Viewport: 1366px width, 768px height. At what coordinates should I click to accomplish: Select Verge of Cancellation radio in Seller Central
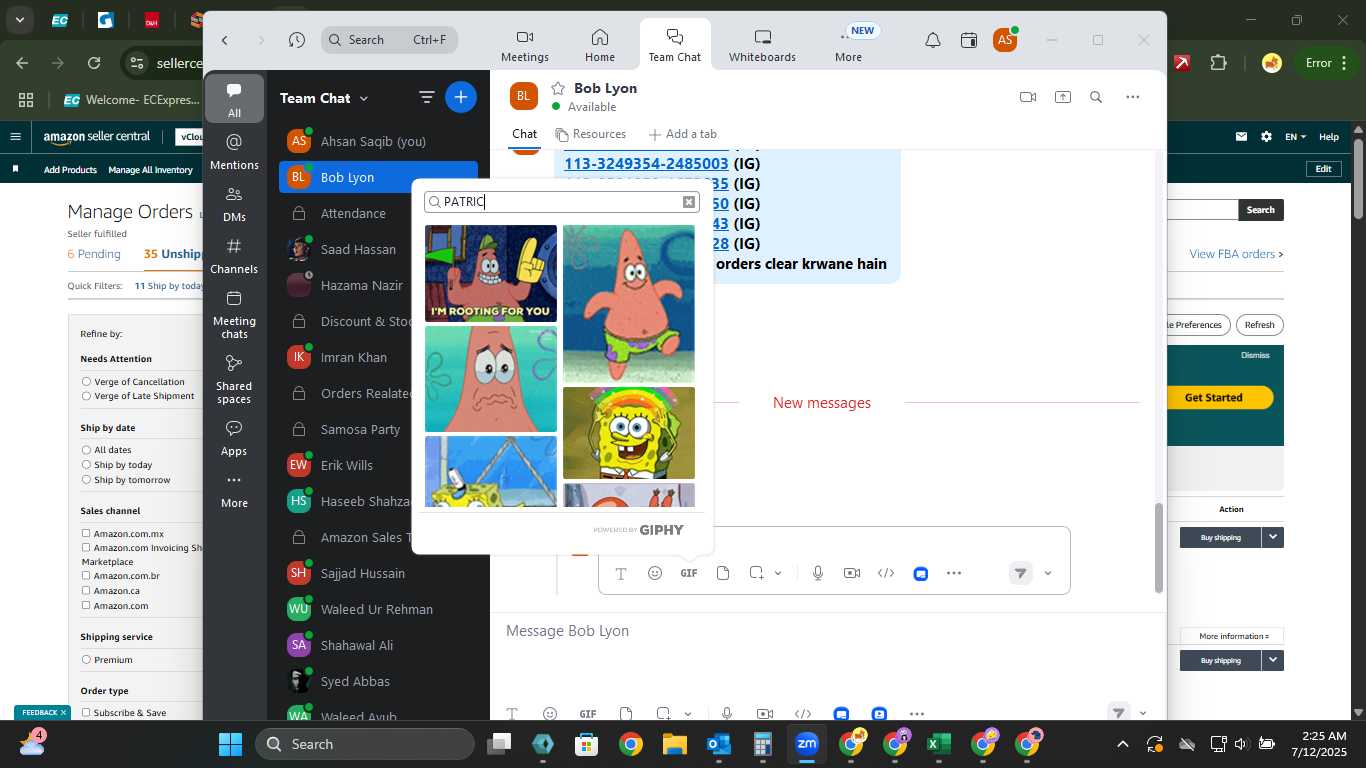[x=86, y=382]
